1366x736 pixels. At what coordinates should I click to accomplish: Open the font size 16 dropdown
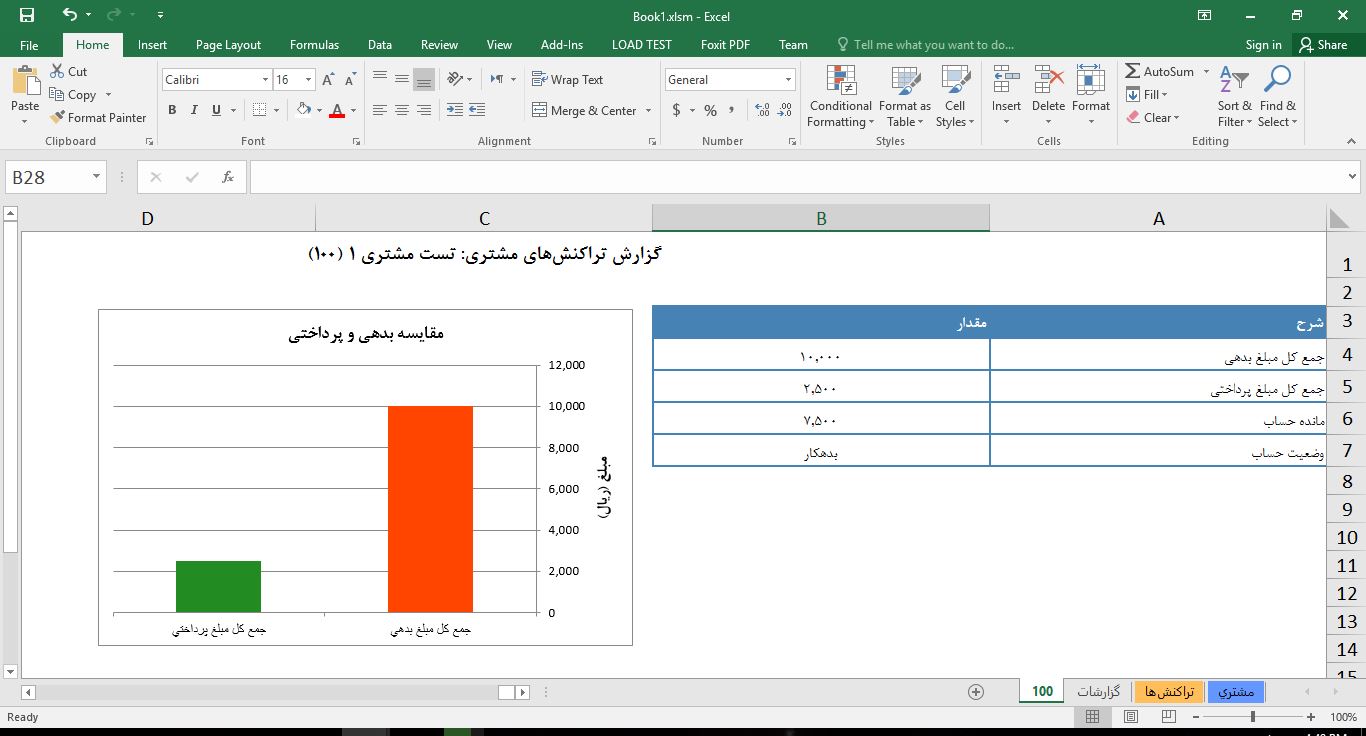click(308, 80)
